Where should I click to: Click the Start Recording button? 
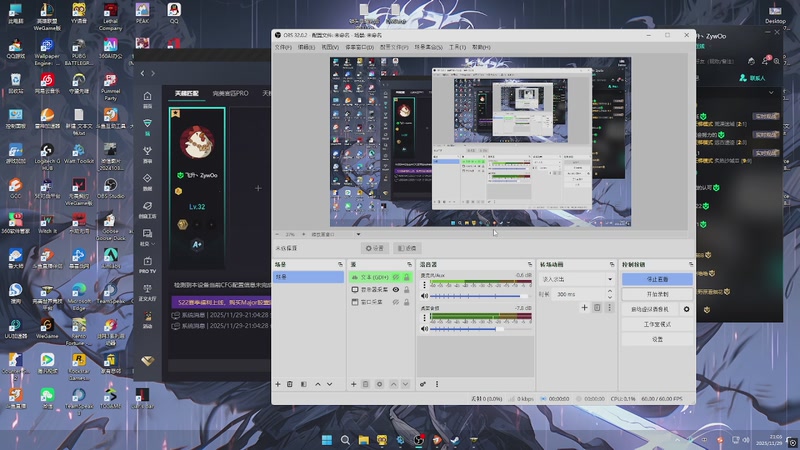point(657,294)
